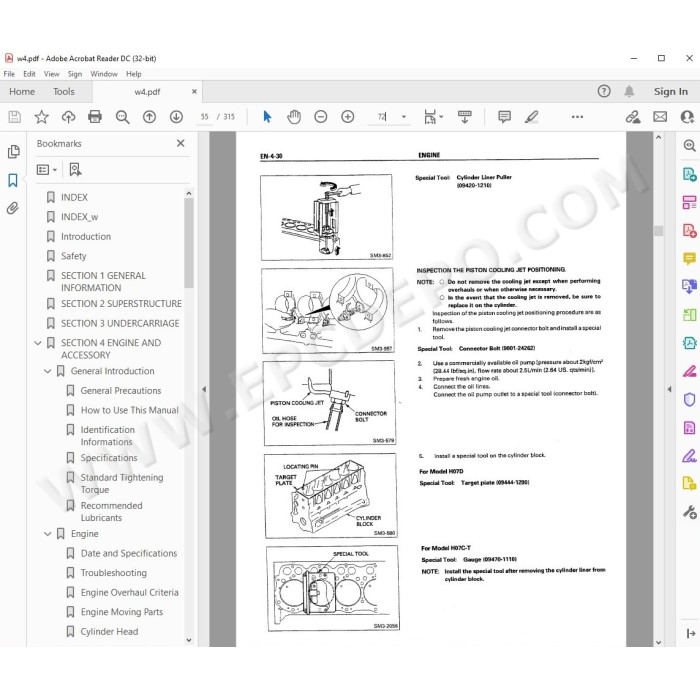The image size is (700, 700).
Task: Zoom in with the plus button
Action: 347,117
